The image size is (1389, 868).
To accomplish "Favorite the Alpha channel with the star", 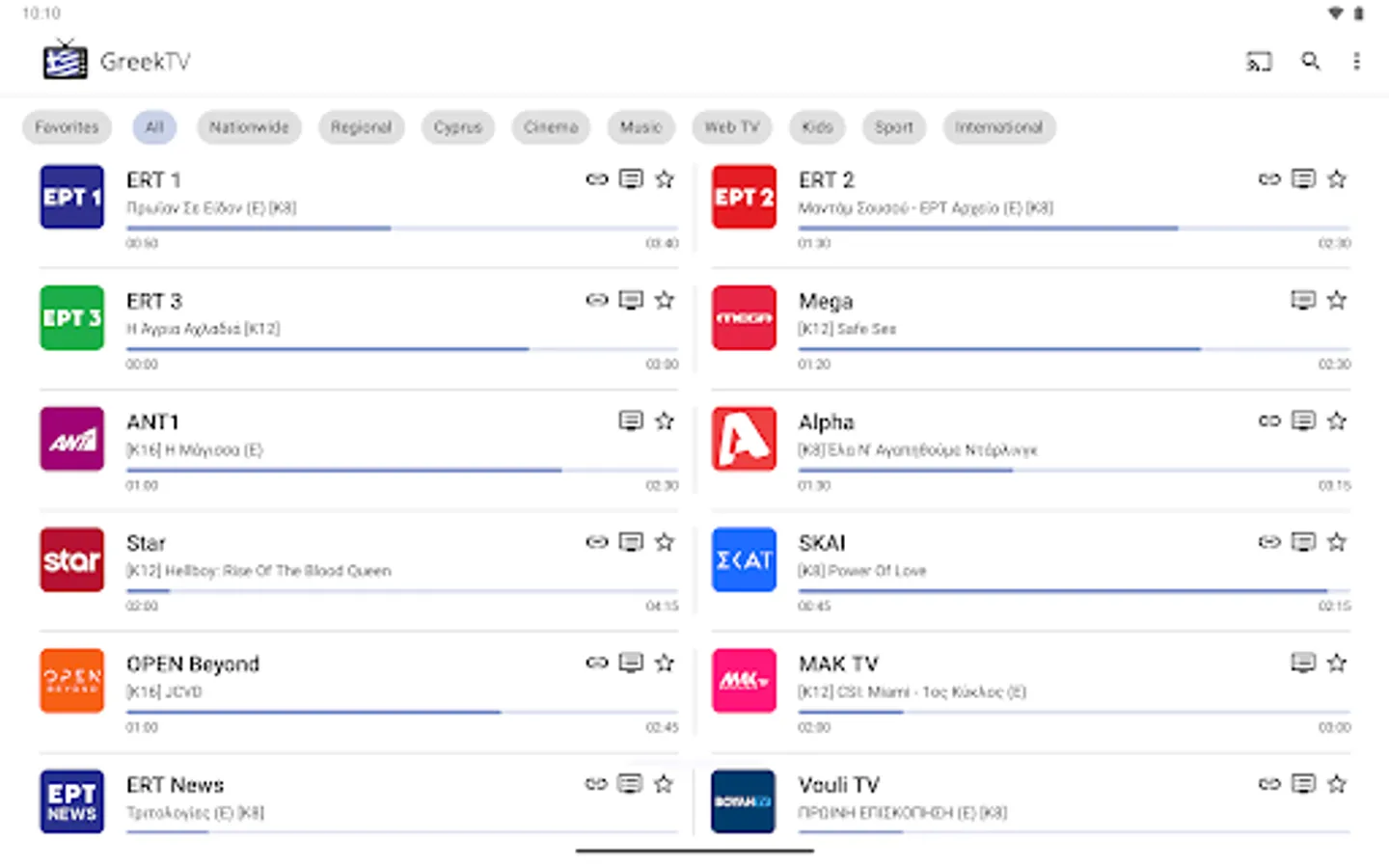I will pyautogui.click(x=1337, y=420).
